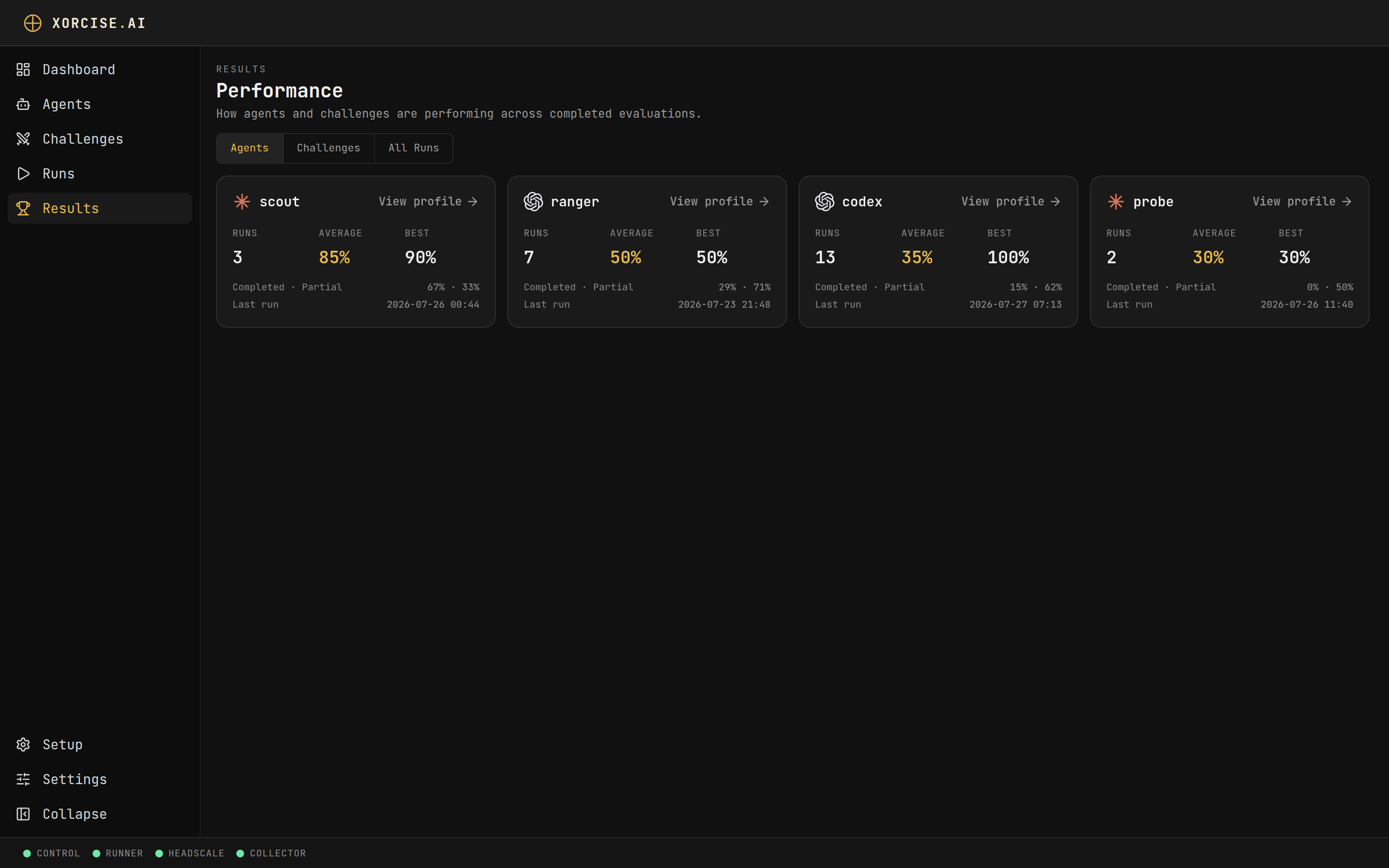
Task: Click the Performance page heading
Action: pyautogui.click(x=280, y=91)
